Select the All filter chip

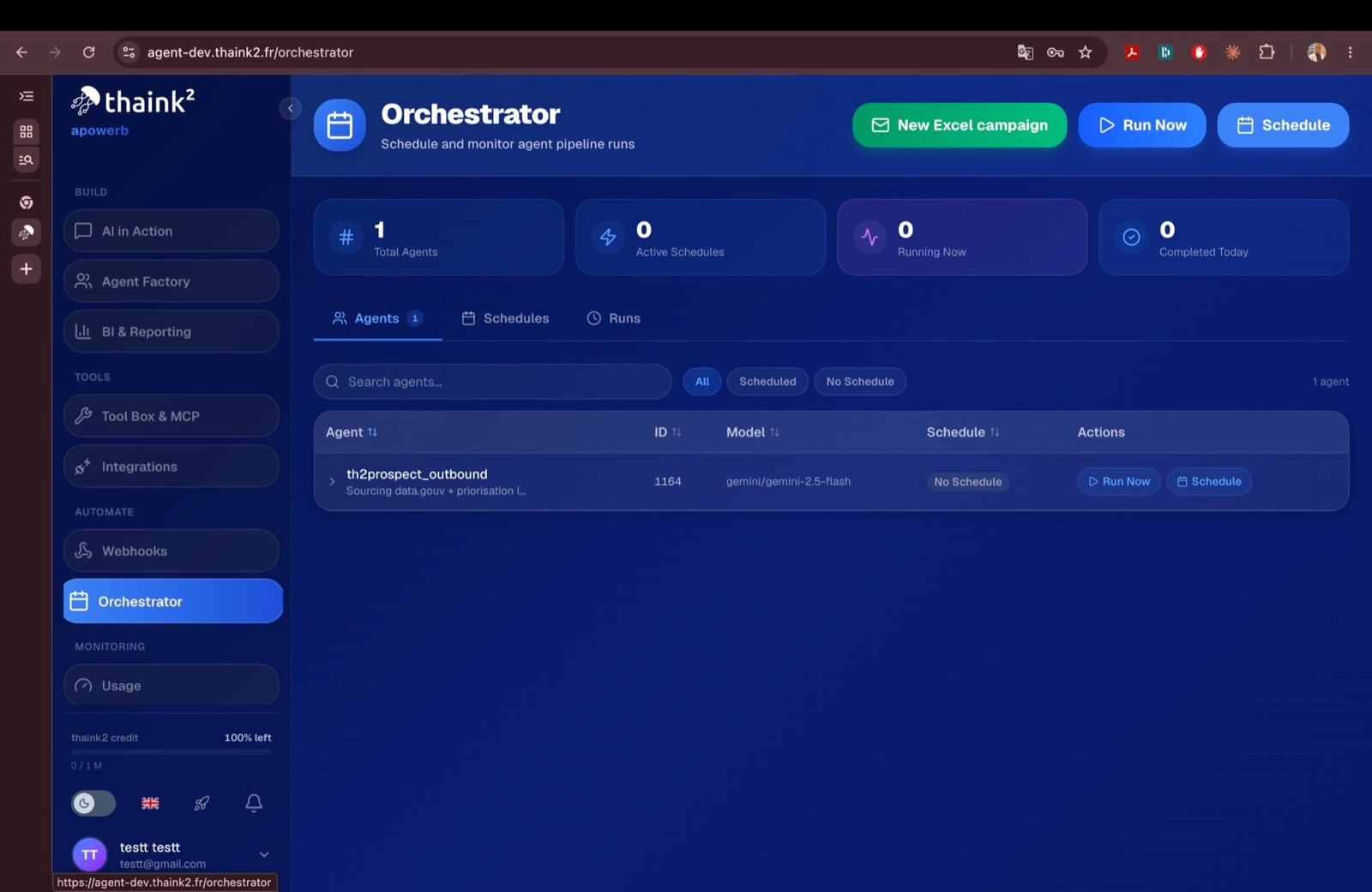click(702, 382)
